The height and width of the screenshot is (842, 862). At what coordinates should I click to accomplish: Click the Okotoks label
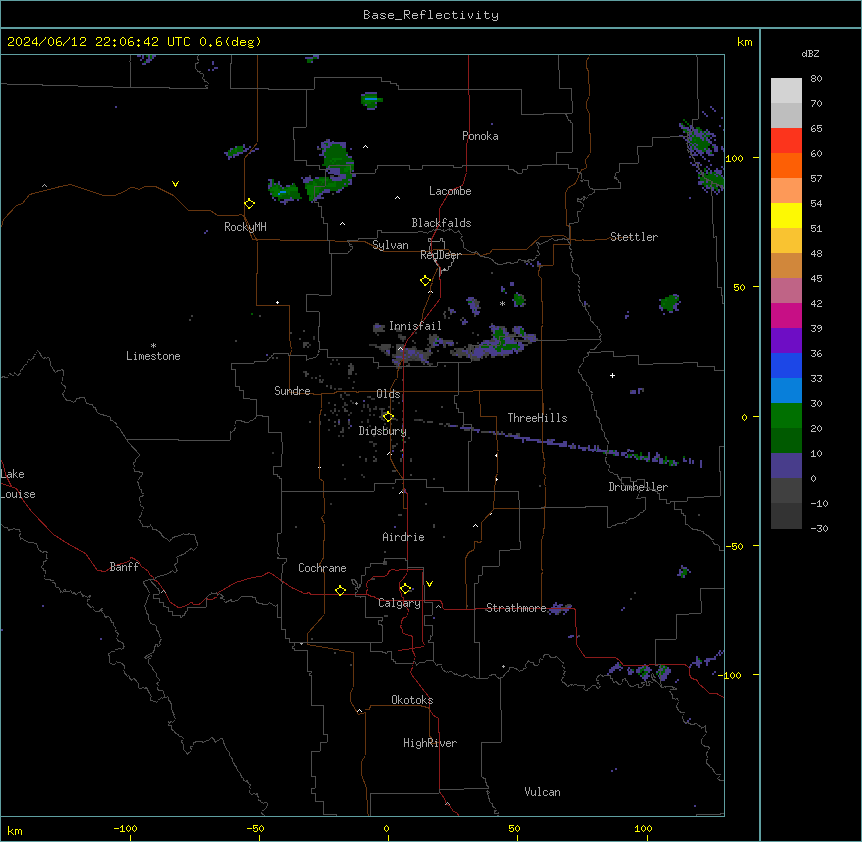[412, 700]
